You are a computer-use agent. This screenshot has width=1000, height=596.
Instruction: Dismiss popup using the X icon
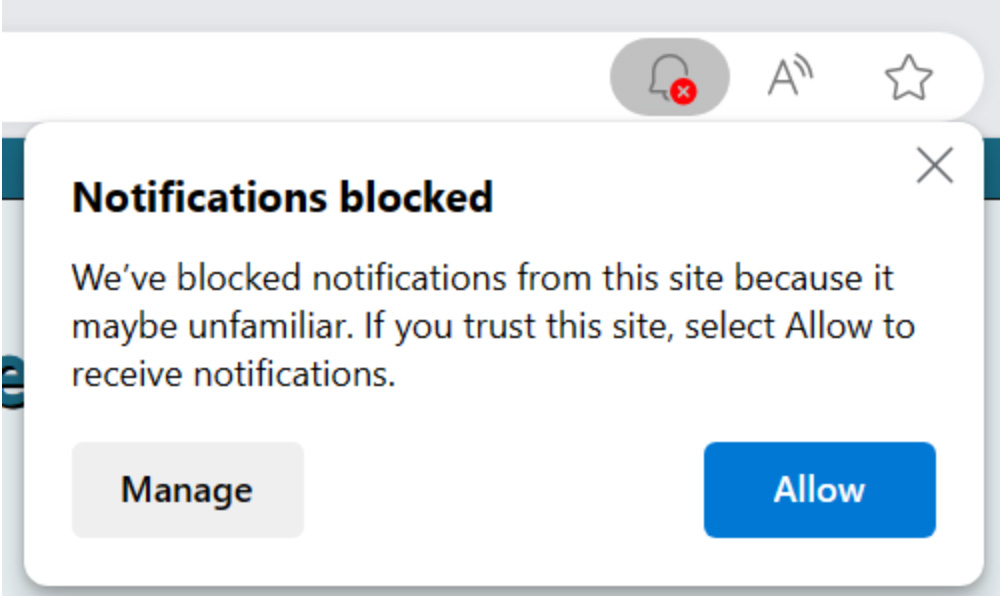(x=935, y=165)
